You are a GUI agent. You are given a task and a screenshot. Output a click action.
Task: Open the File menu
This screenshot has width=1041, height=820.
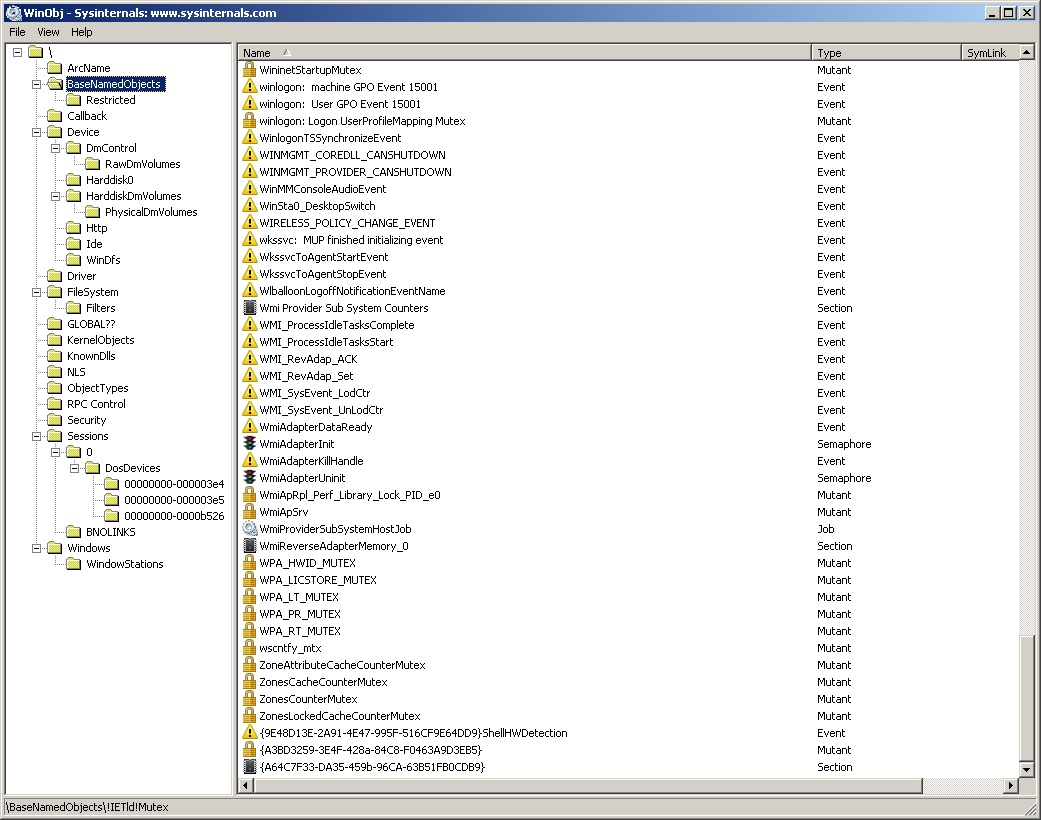[x=17, y=32]
